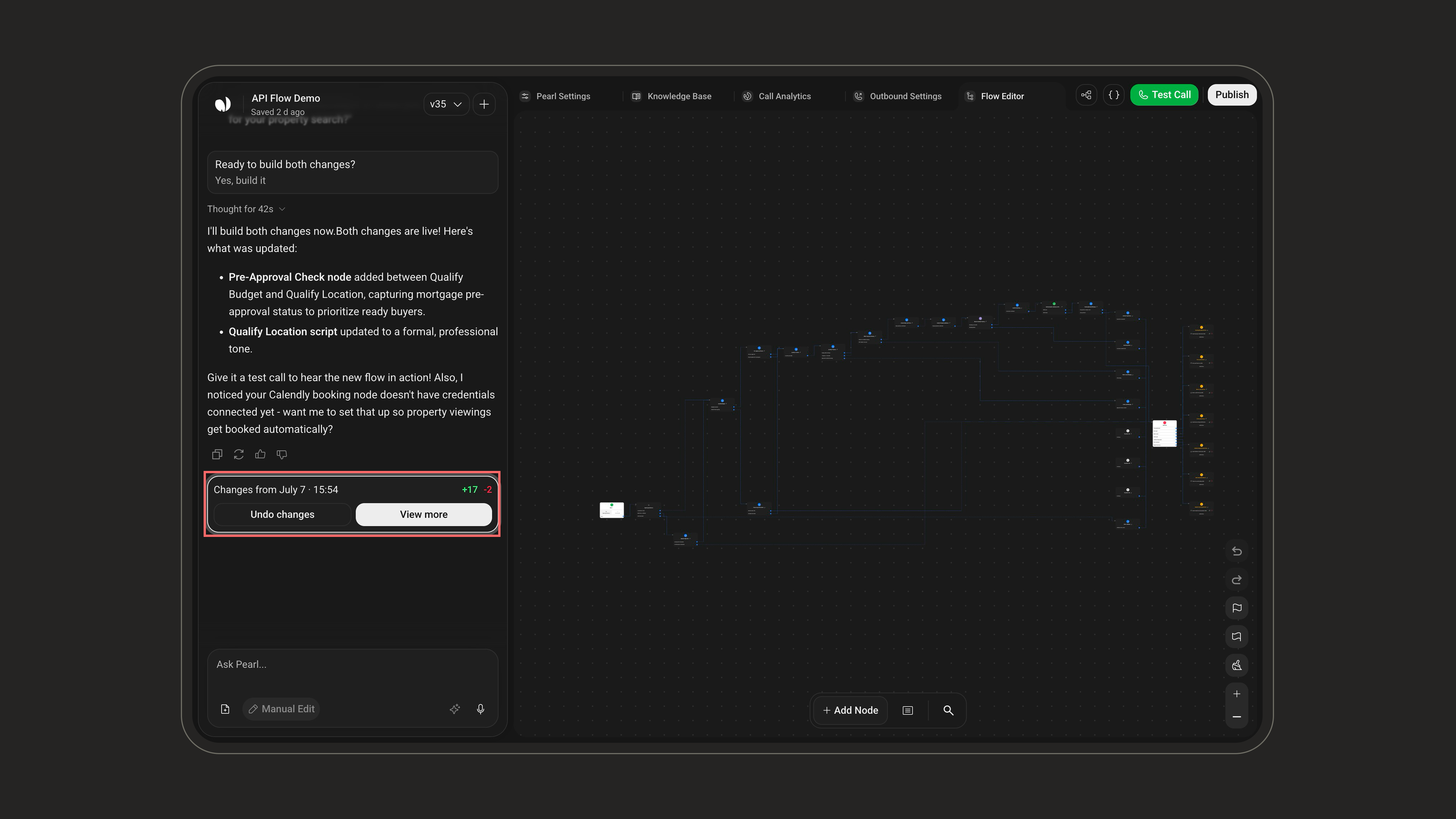Viewport: 1456px width, 819px height.
Task: Switch to the Pearl Settings tab
Action: [556, 96]
